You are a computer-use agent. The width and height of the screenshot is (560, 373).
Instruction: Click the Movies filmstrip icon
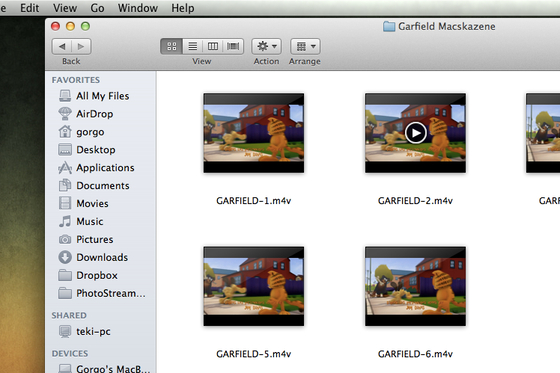point(65,203)
